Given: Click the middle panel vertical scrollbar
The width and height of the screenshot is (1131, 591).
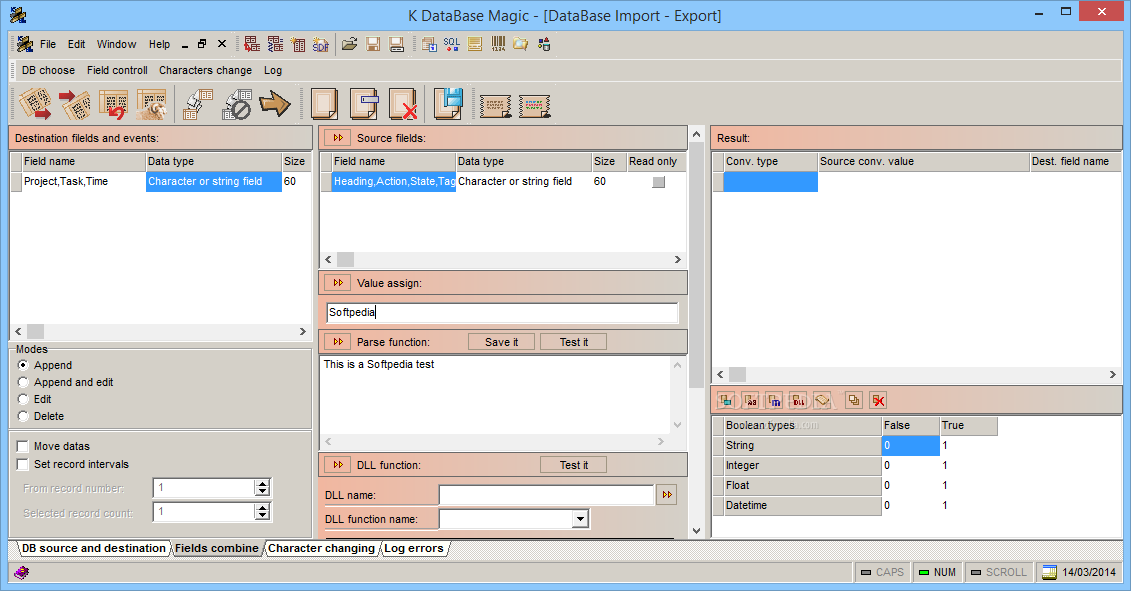Looking at the screenshot, I should pyautogui.click(x=696, y=332).
